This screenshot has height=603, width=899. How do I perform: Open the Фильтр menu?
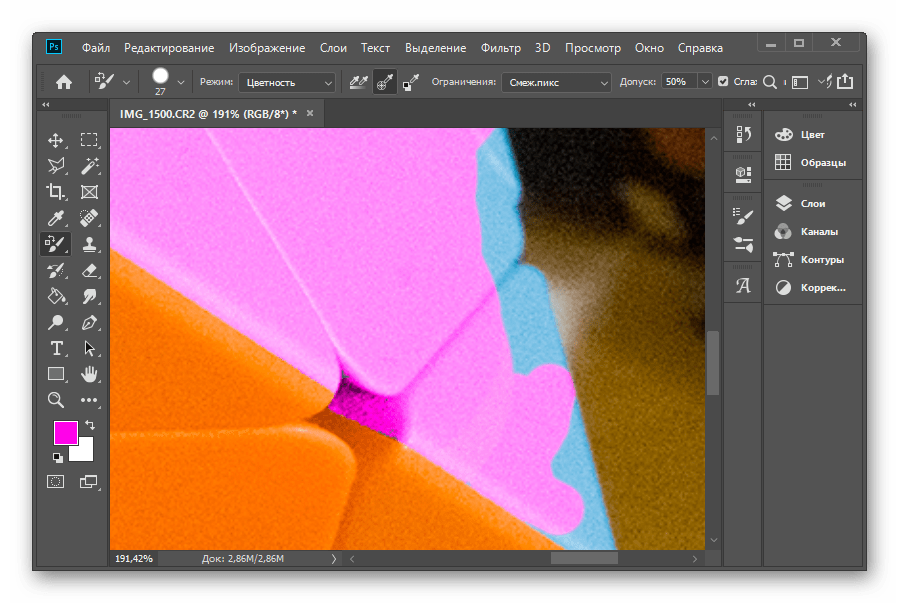[501, 48]
